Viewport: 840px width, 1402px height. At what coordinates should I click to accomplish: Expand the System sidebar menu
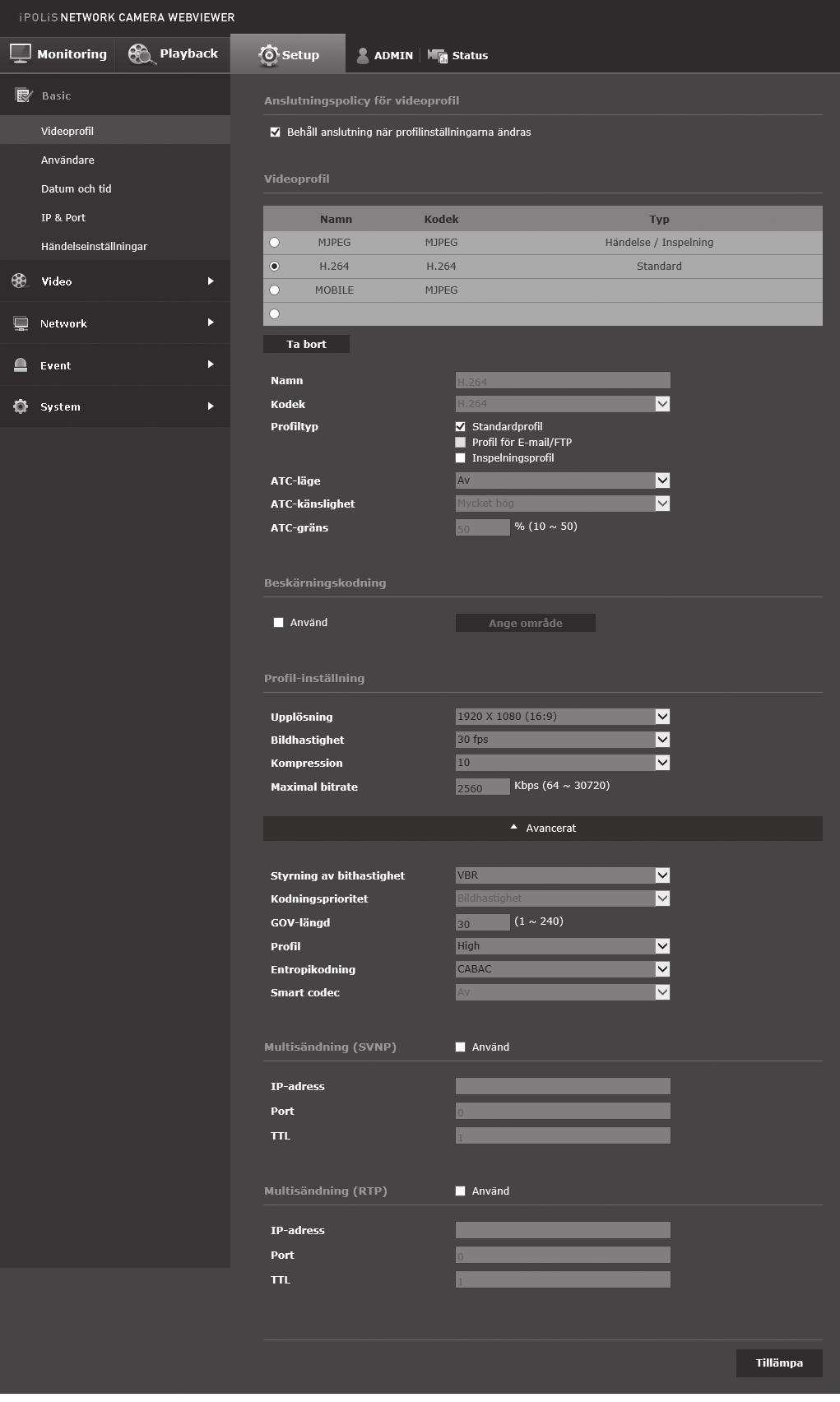click(x=115, y=406)
